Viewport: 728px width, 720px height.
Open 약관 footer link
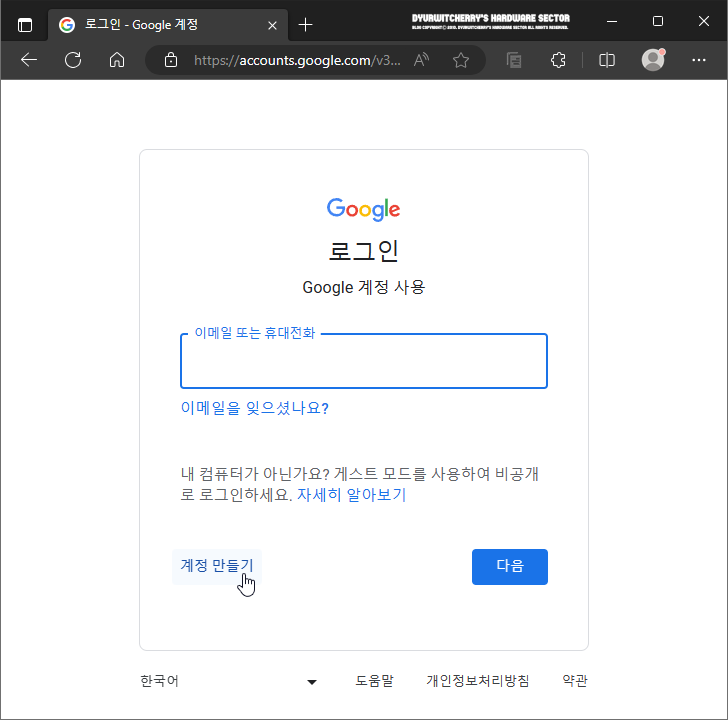point(575,681)
